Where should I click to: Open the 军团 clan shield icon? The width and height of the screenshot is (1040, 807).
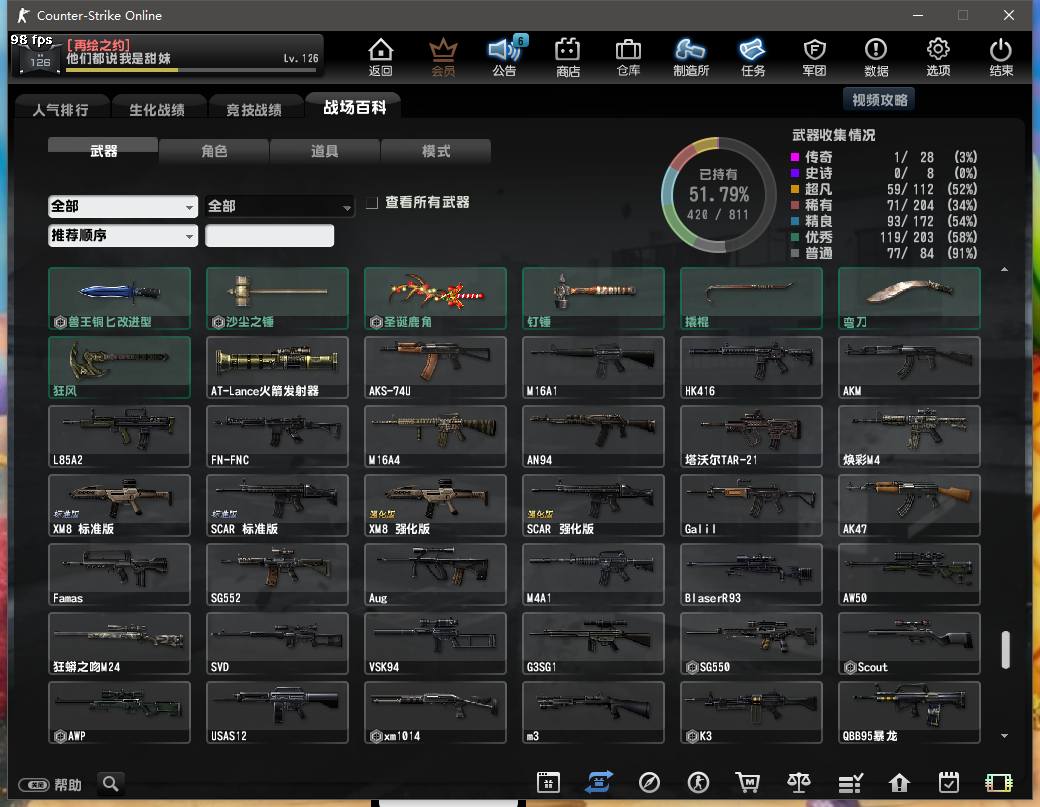click(x=814, y=57)
